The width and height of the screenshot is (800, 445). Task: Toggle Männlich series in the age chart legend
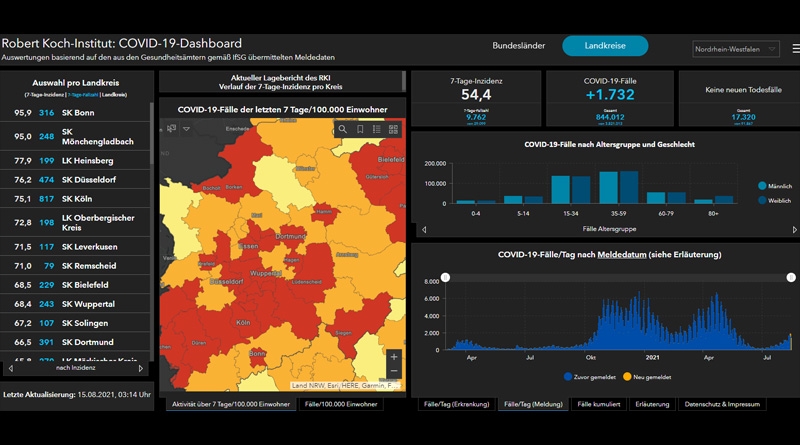pos(775,186)
